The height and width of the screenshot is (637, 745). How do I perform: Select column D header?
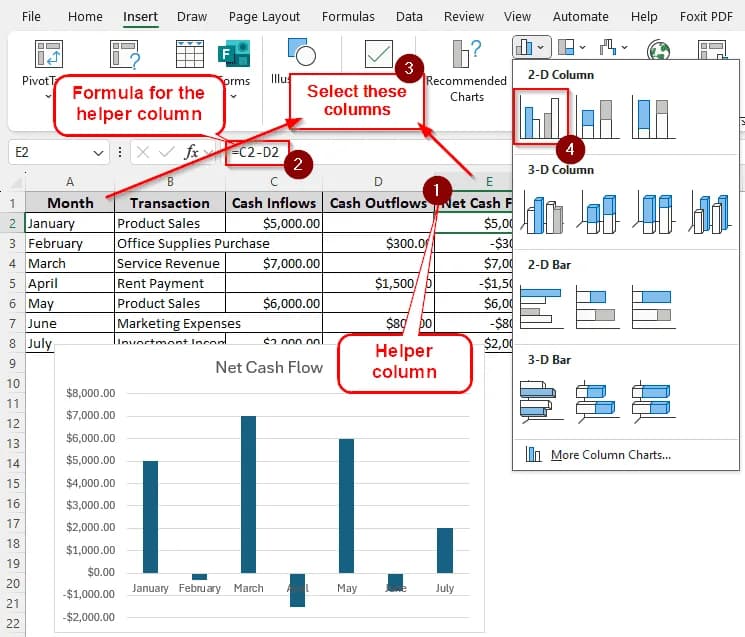tap(378, 181)
